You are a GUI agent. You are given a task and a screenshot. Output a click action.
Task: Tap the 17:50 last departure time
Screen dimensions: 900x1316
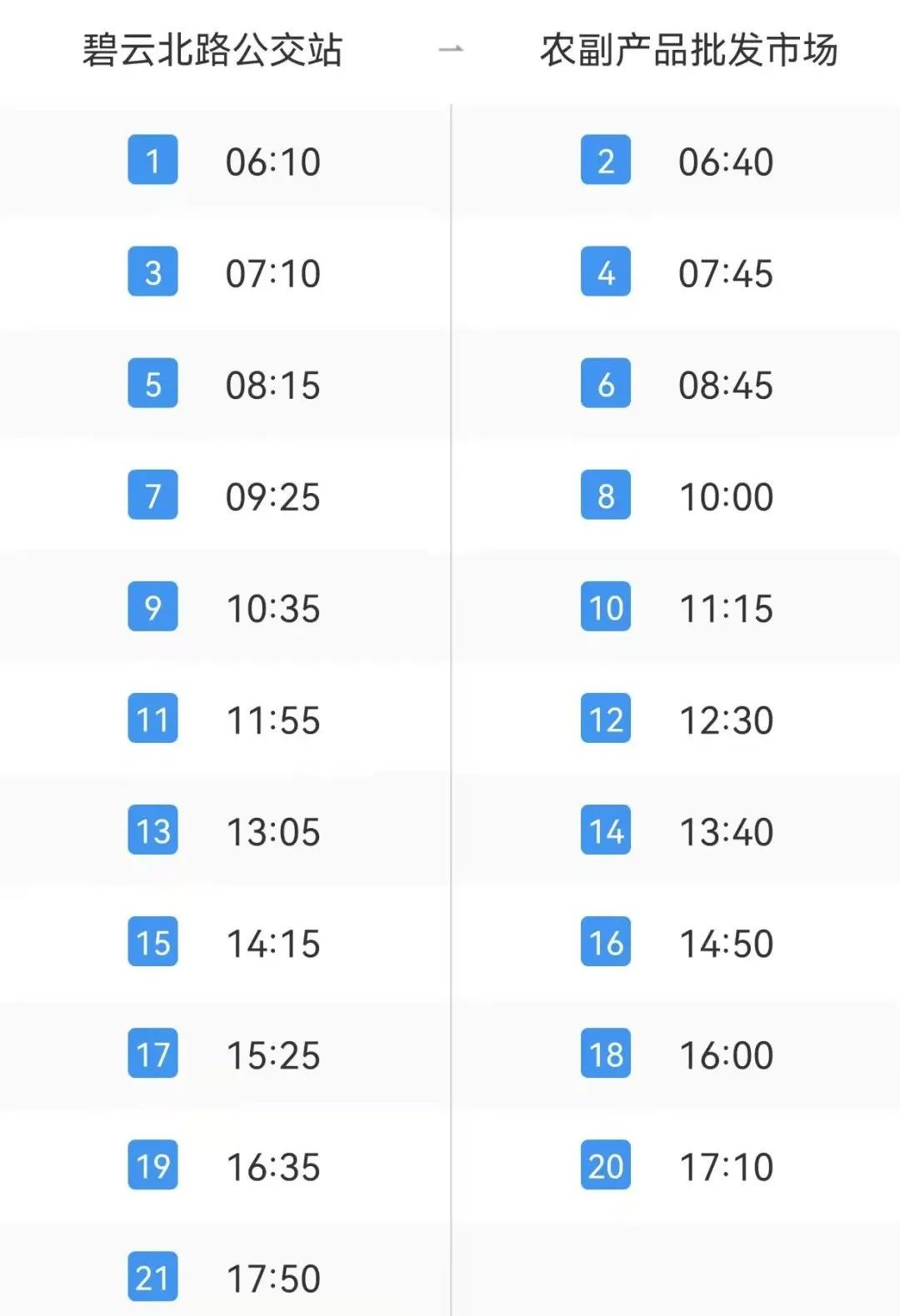[x=272, y=1278]
